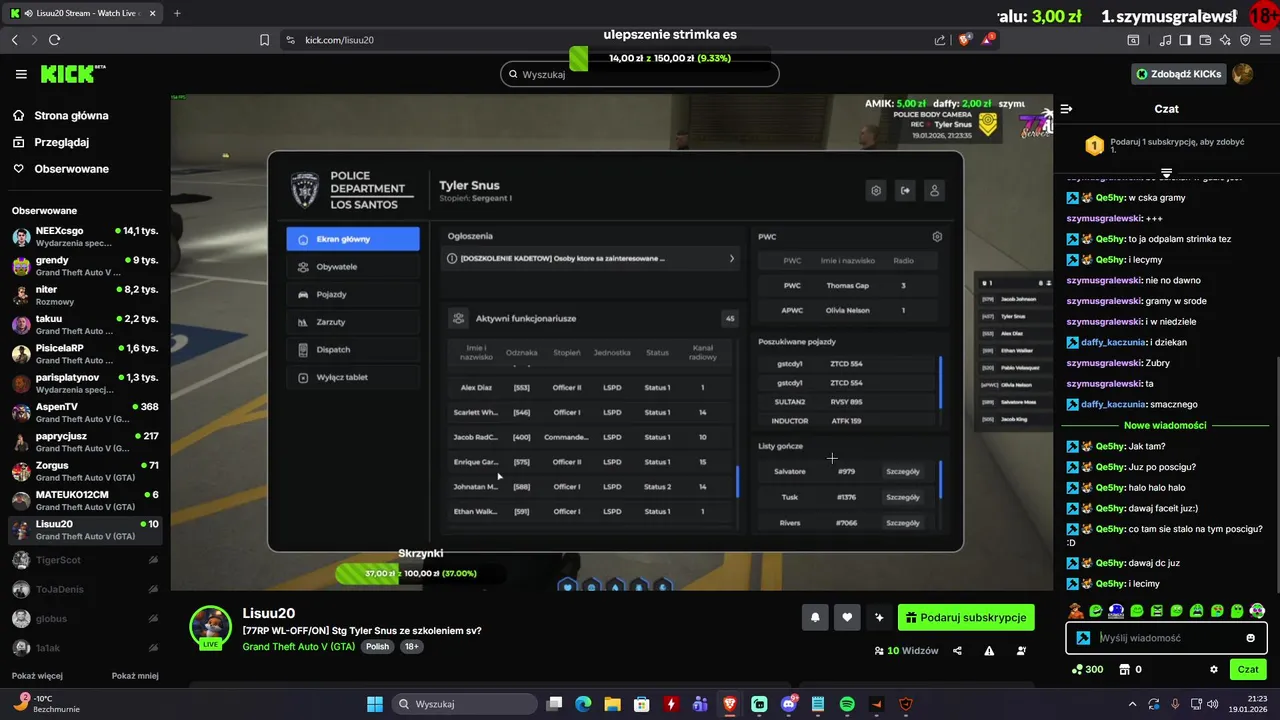Click Szczegóły for Rivers warrant
1280x720 pixels.
(903, 523)
